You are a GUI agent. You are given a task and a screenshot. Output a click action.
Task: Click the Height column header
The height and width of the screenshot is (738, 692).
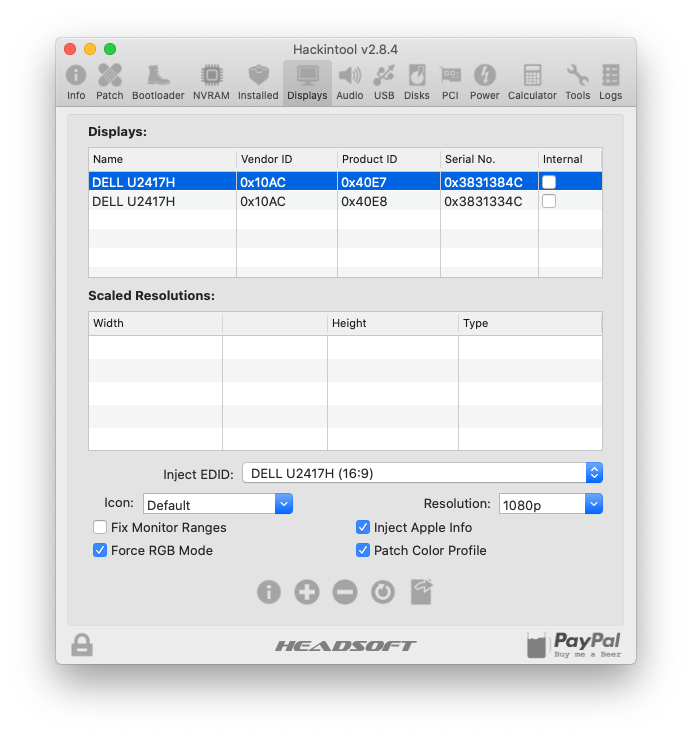[x=393, y=323]
